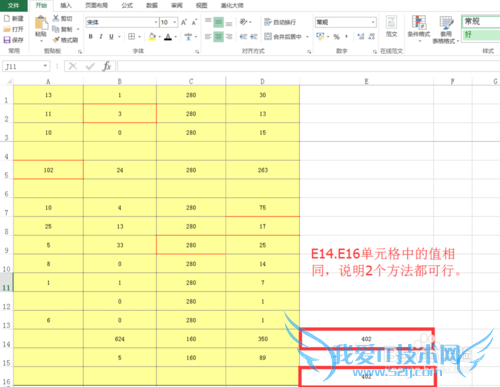This screenshot has height=387, width=500.
Task: Click the 剪切 (Cut) scissors icon
Action: [x=56, y=18]
